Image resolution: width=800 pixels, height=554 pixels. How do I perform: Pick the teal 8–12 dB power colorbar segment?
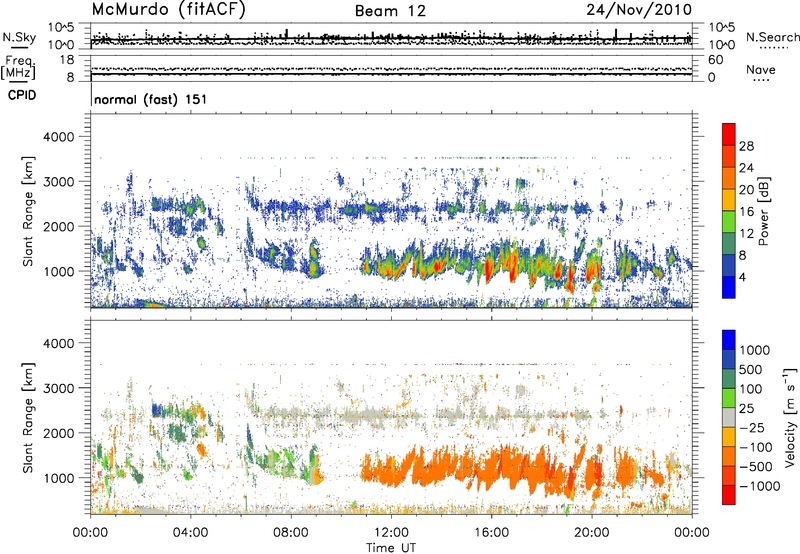[x=729, y=243]
